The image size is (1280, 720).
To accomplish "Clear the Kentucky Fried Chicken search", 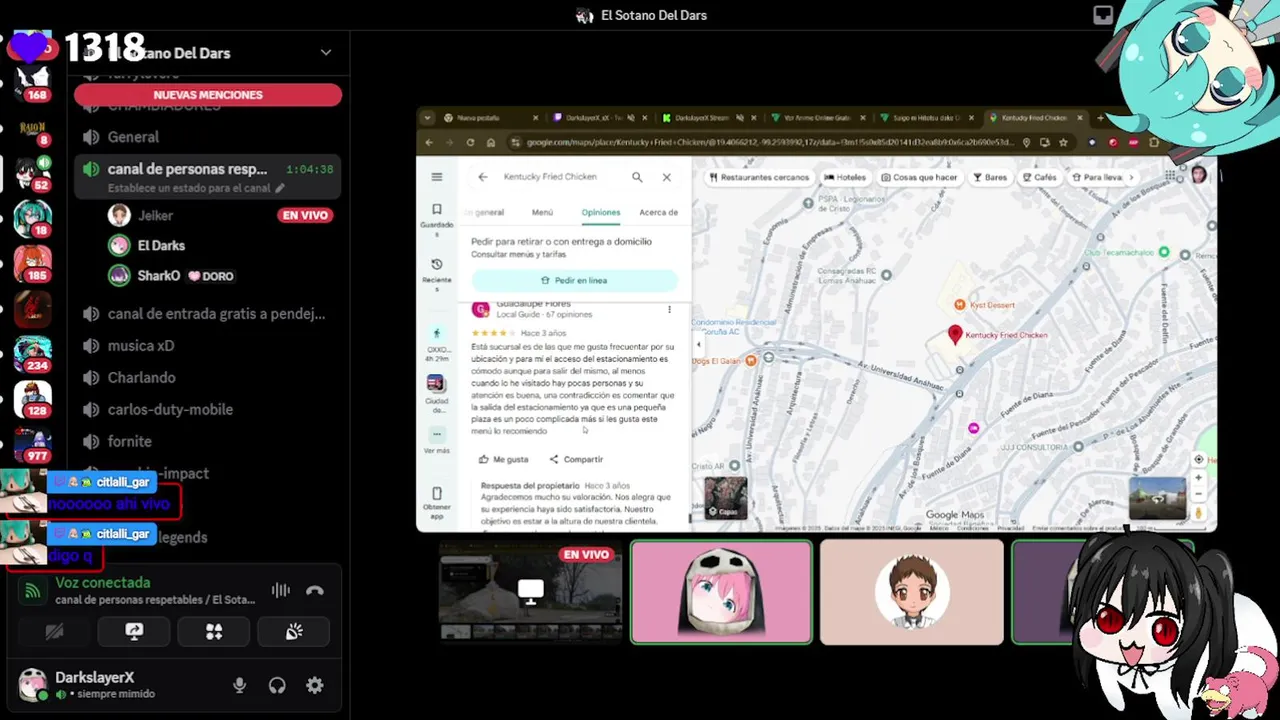I will tap(667, 177).
